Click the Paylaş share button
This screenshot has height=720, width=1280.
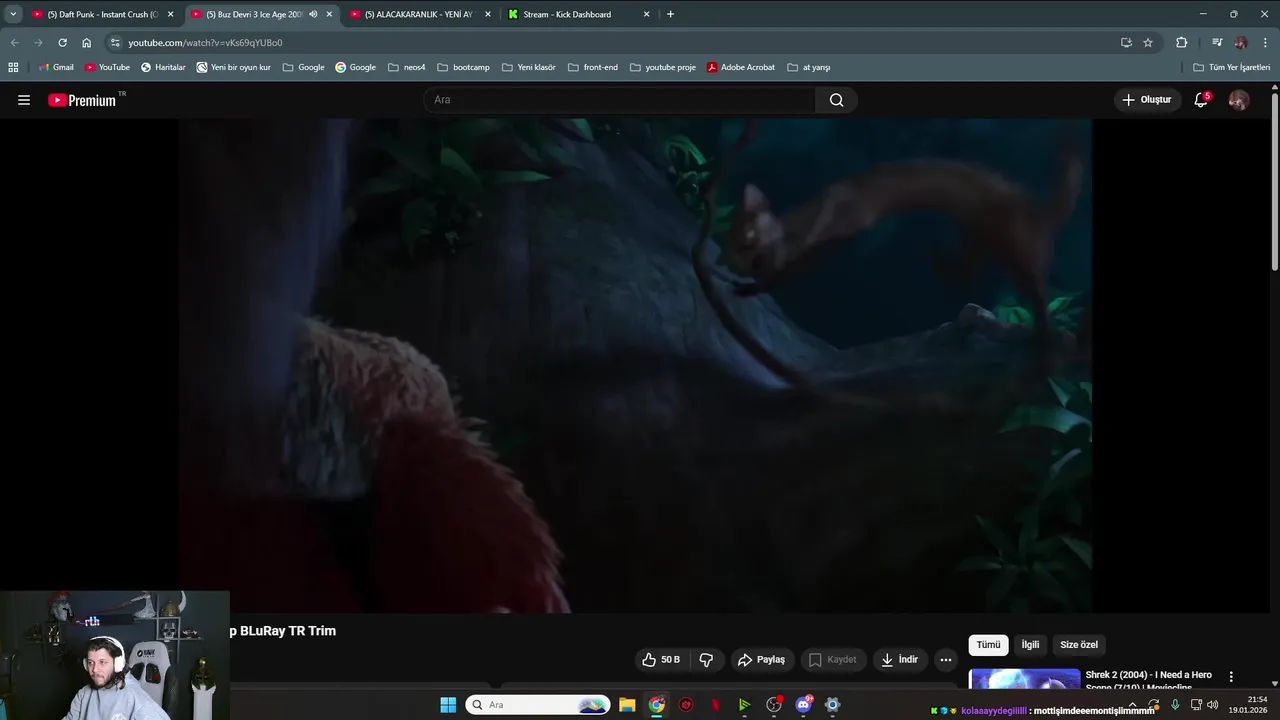coord(761,660)
